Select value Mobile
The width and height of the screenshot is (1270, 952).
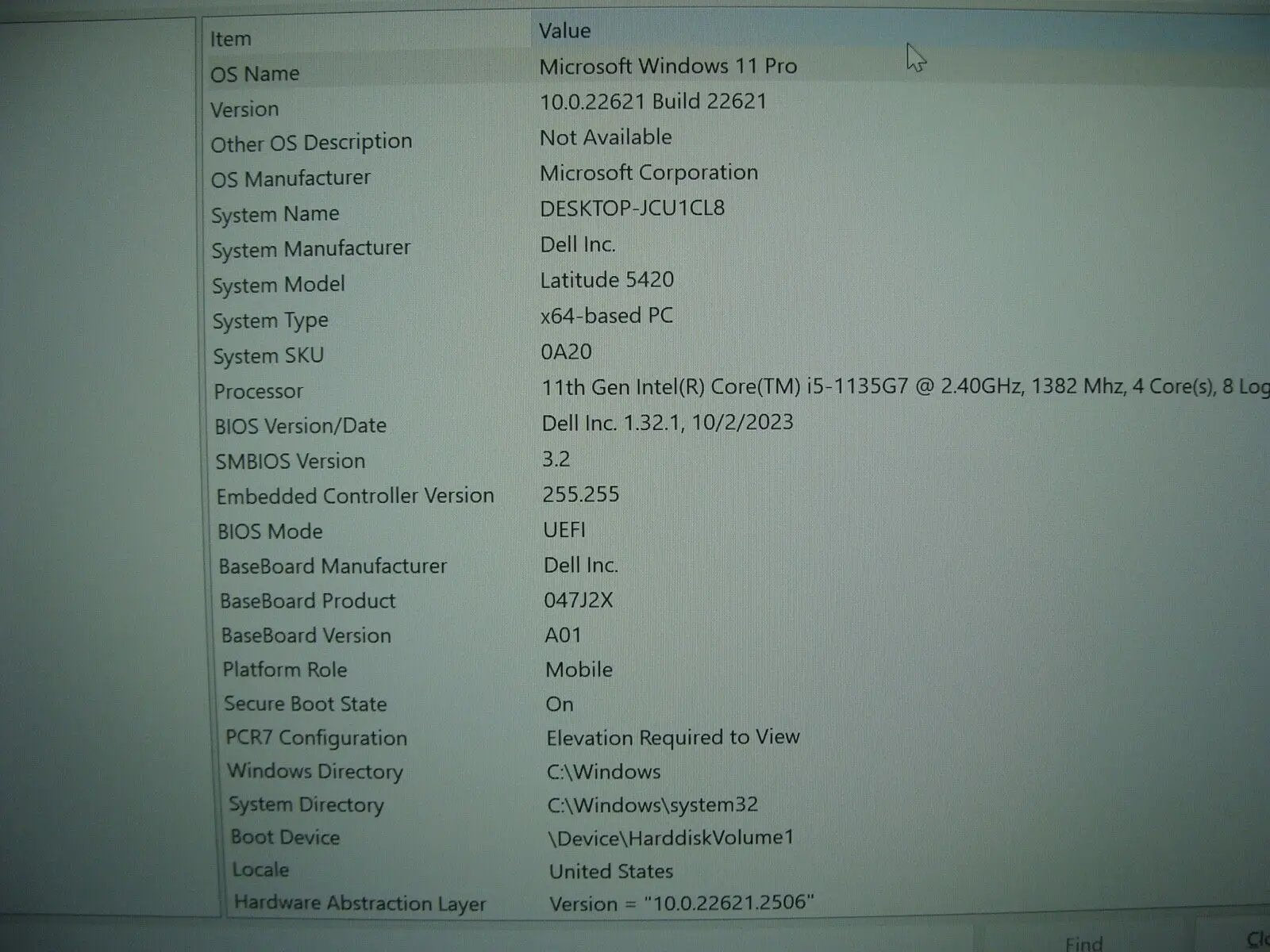(x=579, y=670)
